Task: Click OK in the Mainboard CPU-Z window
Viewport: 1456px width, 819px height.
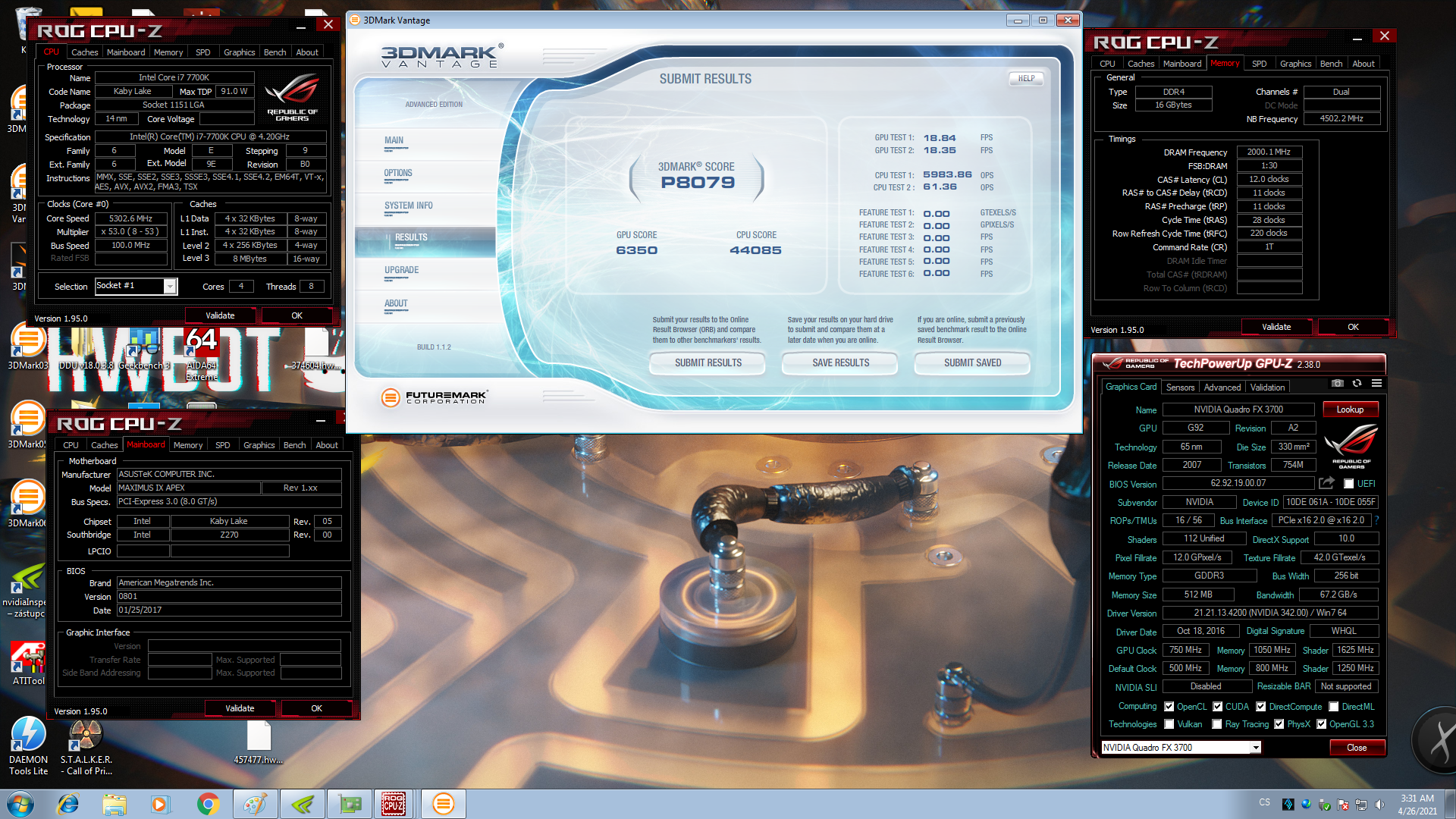Action: [316, 708]
